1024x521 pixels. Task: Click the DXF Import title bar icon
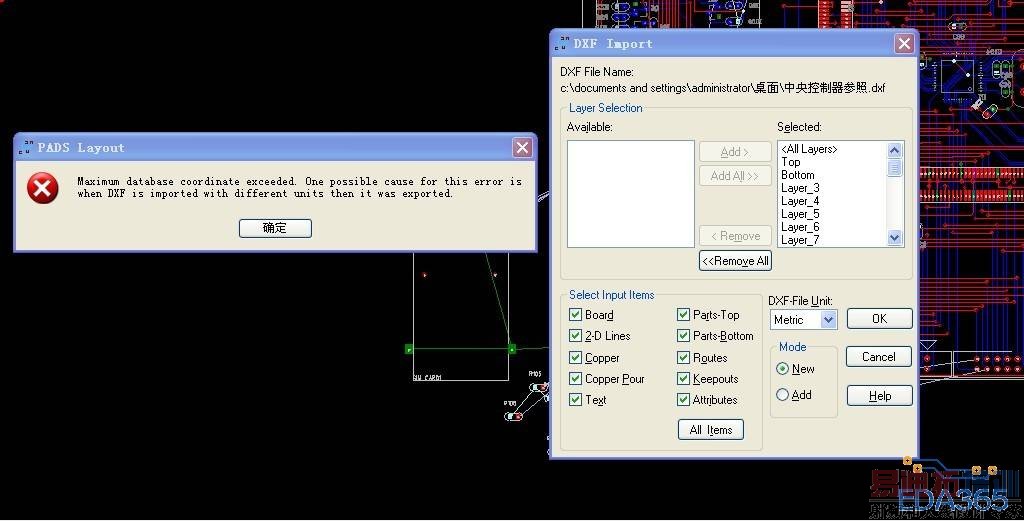562,44
